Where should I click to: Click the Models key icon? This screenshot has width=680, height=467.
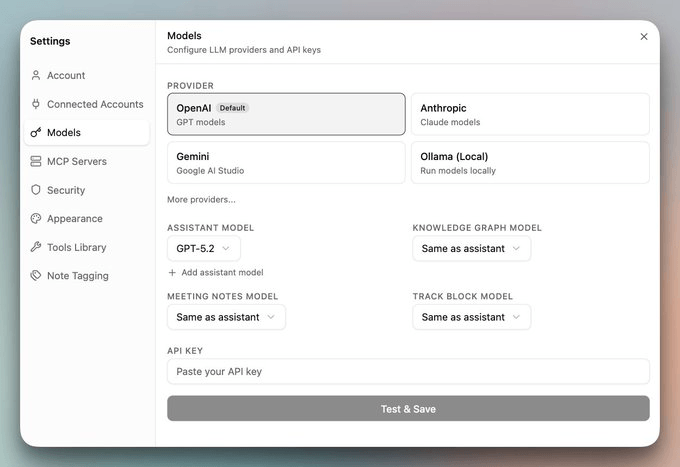tap(36, 132)
